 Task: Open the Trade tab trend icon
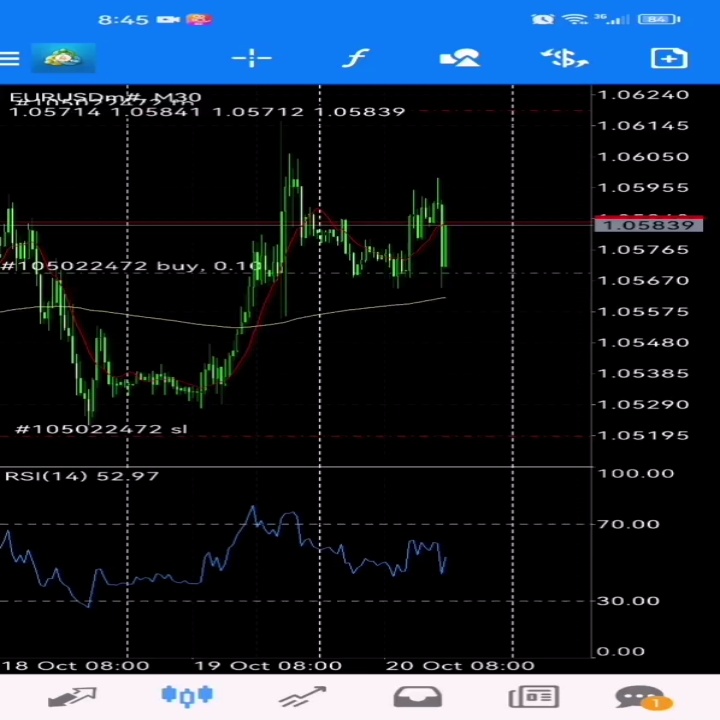(303, 697)
